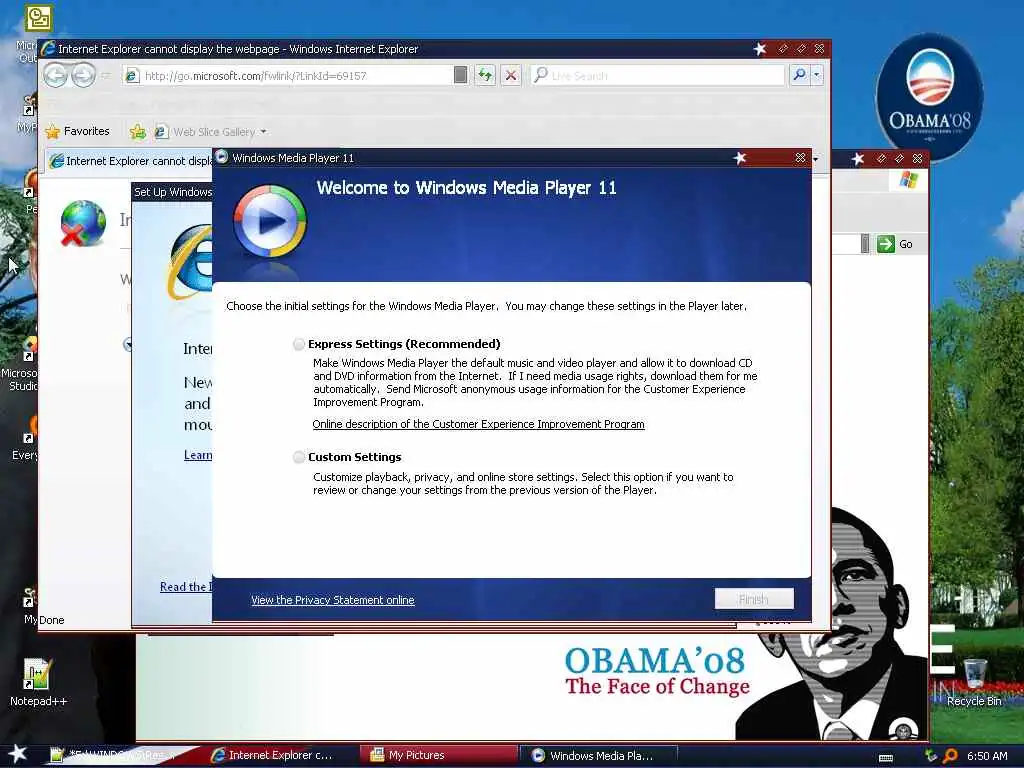Select Express Settings (Recommended) radio button
The image size is (1024, 768).
pyautogui.click(x=299, y=344)
